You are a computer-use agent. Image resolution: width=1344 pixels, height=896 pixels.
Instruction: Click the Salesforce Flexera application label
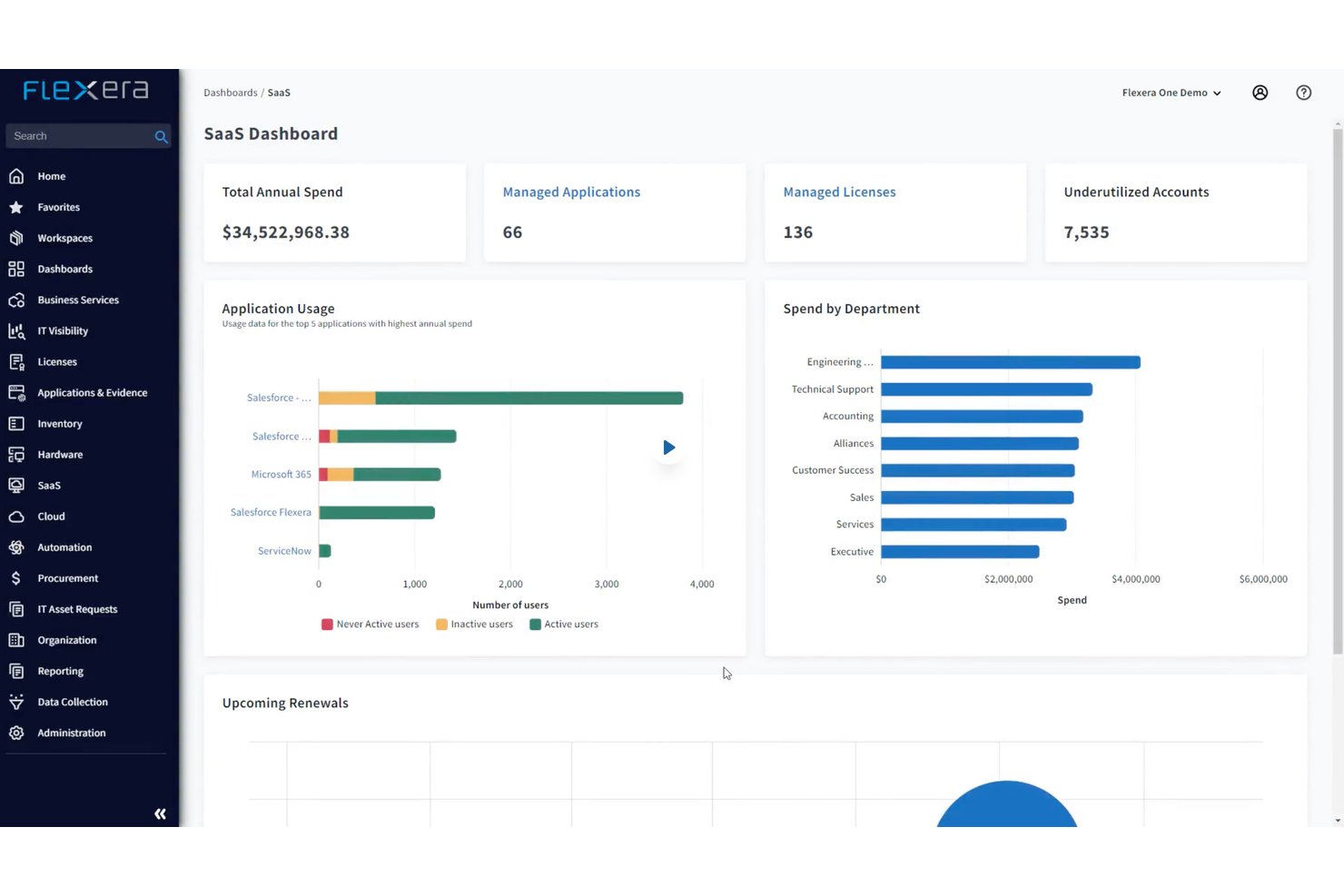[271, 512]
